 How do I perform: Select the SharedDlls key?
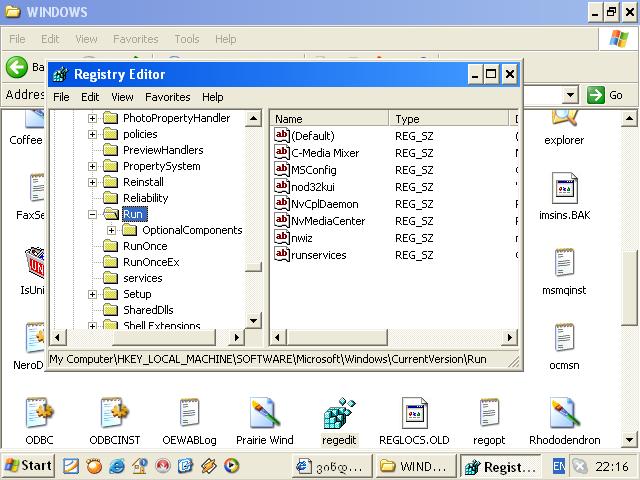[x=148, y=310]
